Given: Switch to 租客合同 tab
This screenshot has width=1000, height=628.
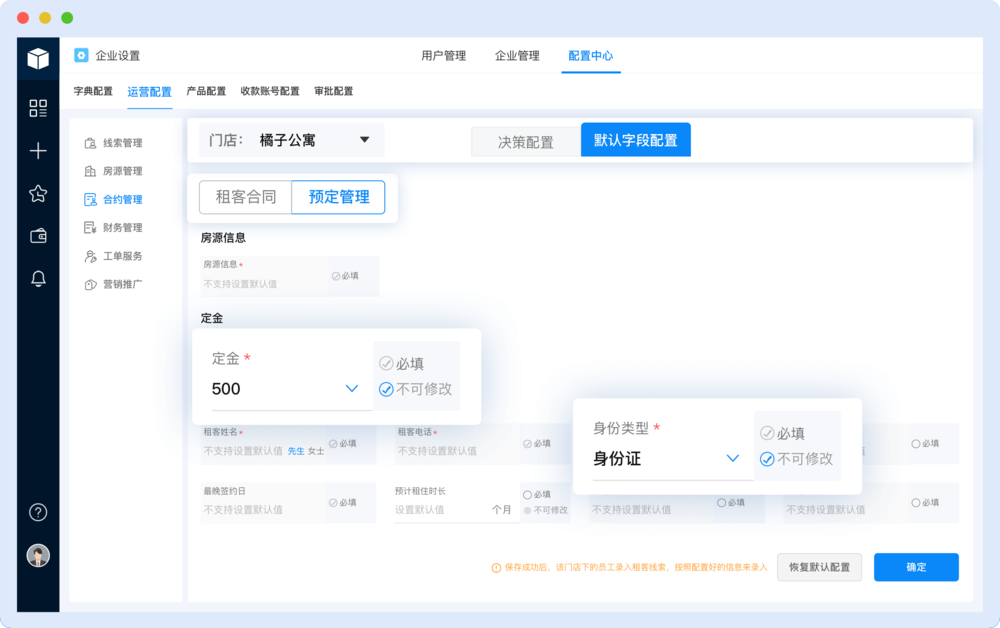Looking at the screenshot, I should pyautogui.click(x=246, y=197).
